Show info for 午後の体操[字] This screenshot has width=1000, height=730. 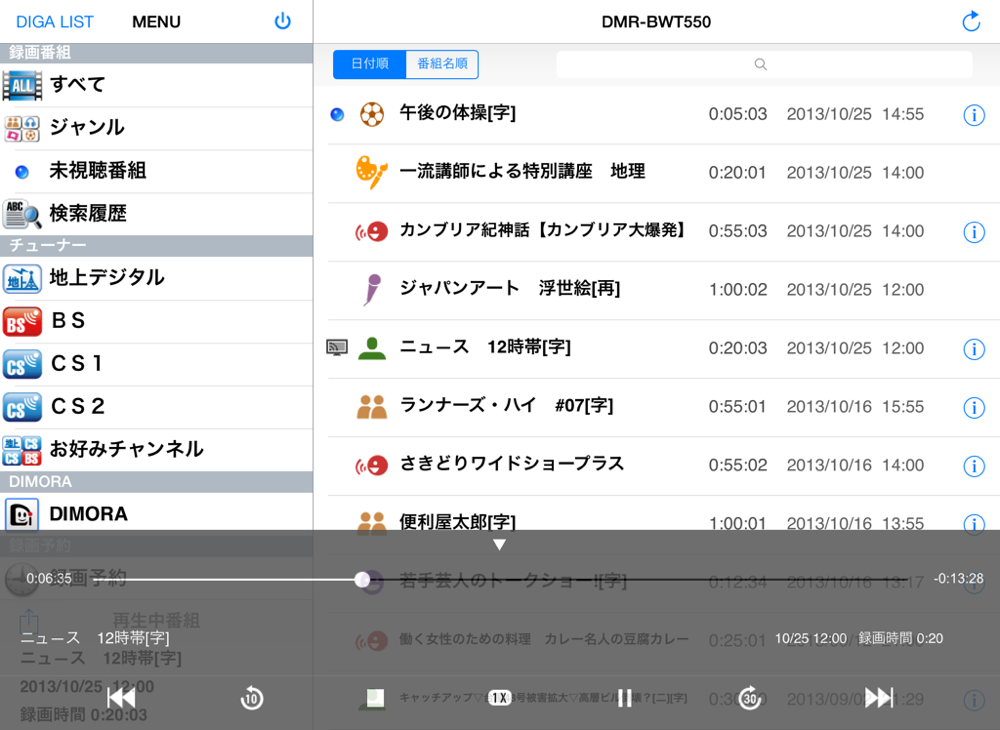973,115
